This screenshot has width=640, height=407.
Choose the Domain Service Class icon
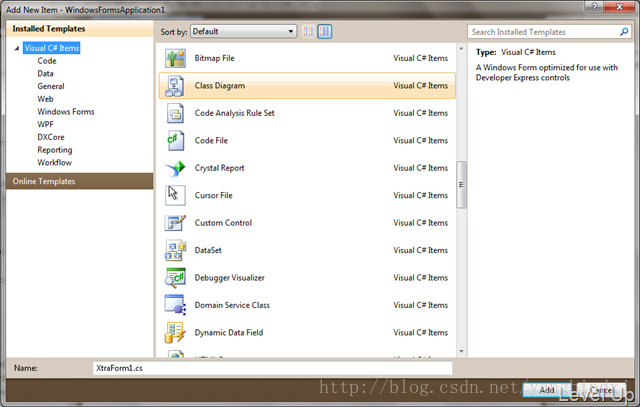click(x=176, y=305)
